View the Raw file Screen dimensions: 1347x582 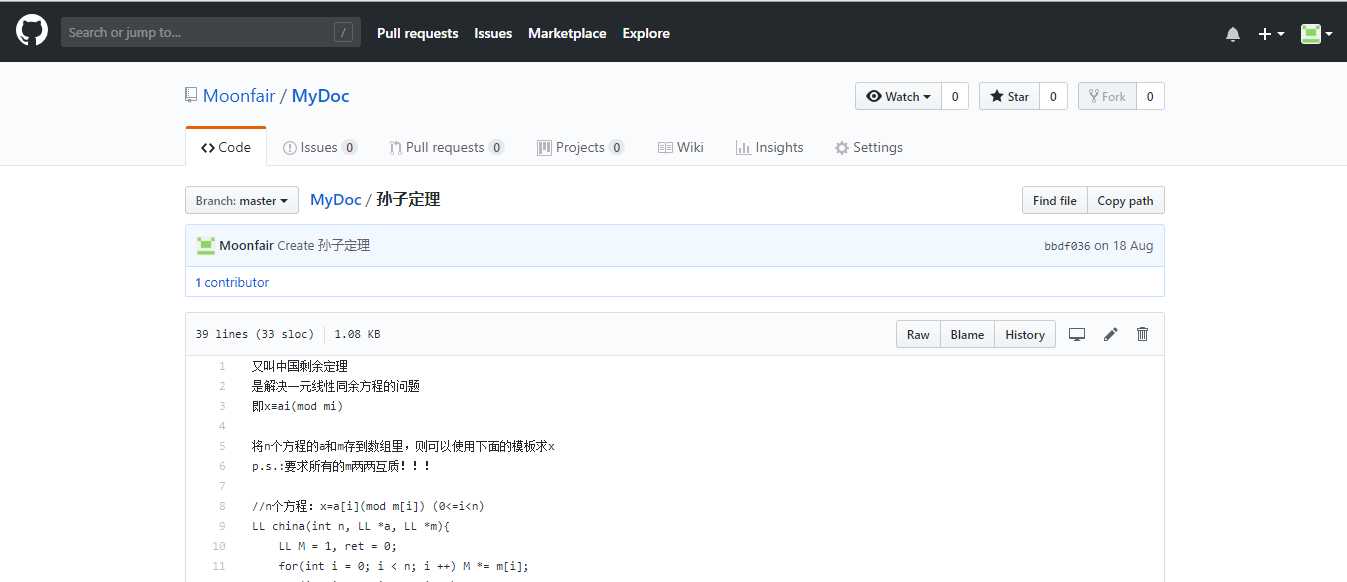[918, 334]
